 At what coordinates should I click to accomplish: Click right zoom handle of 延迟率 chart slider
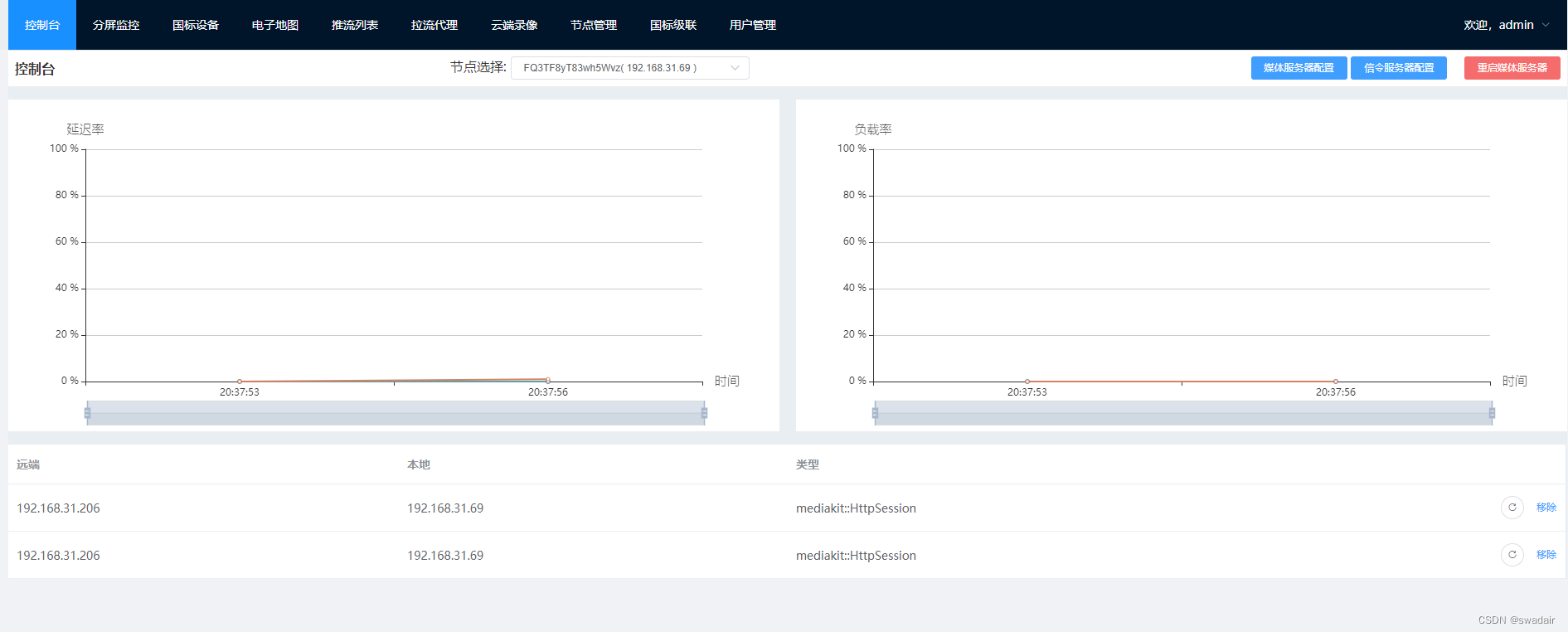[704, 413]
